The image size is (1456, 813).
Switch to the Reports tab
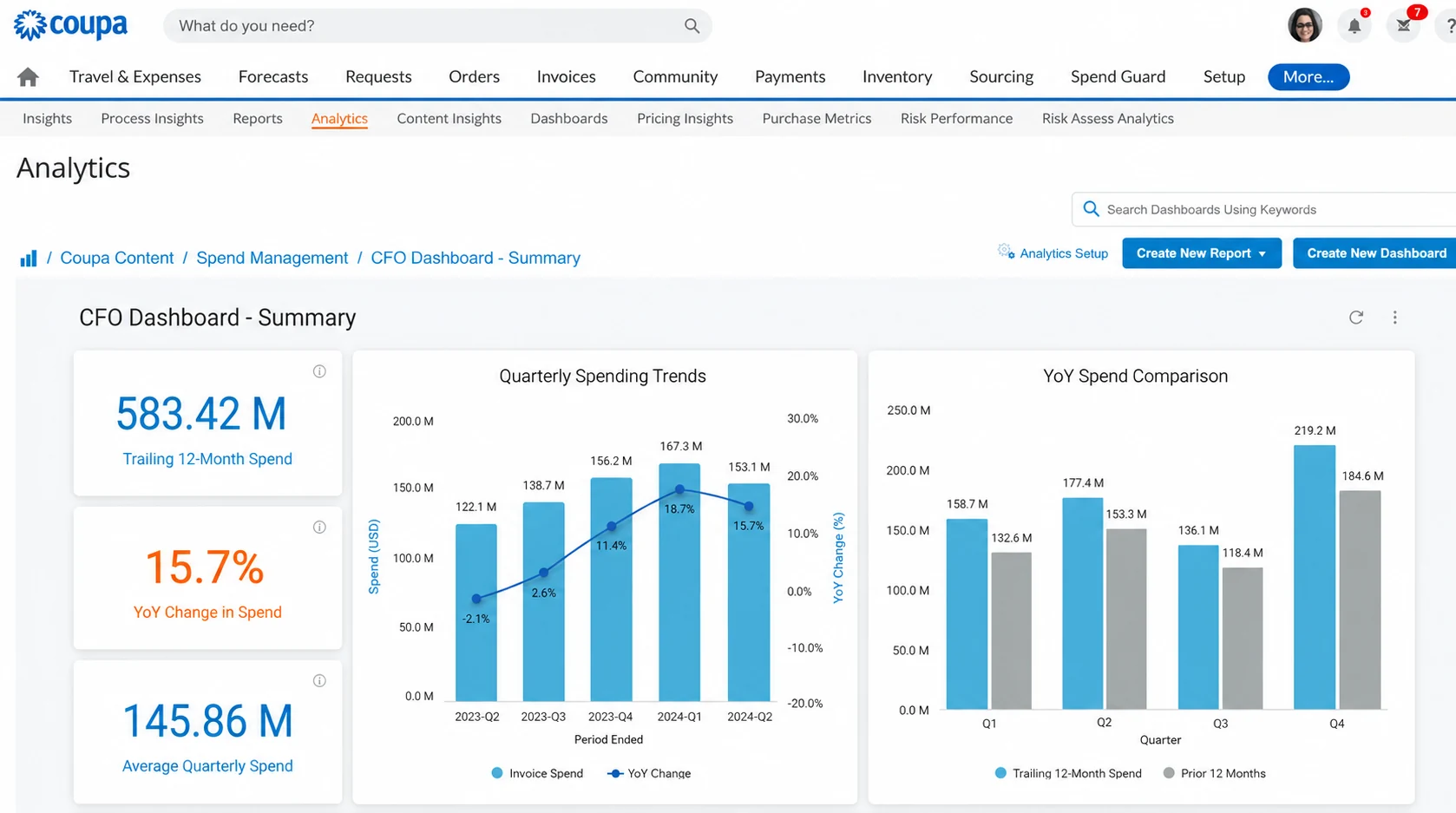[258, 119]
